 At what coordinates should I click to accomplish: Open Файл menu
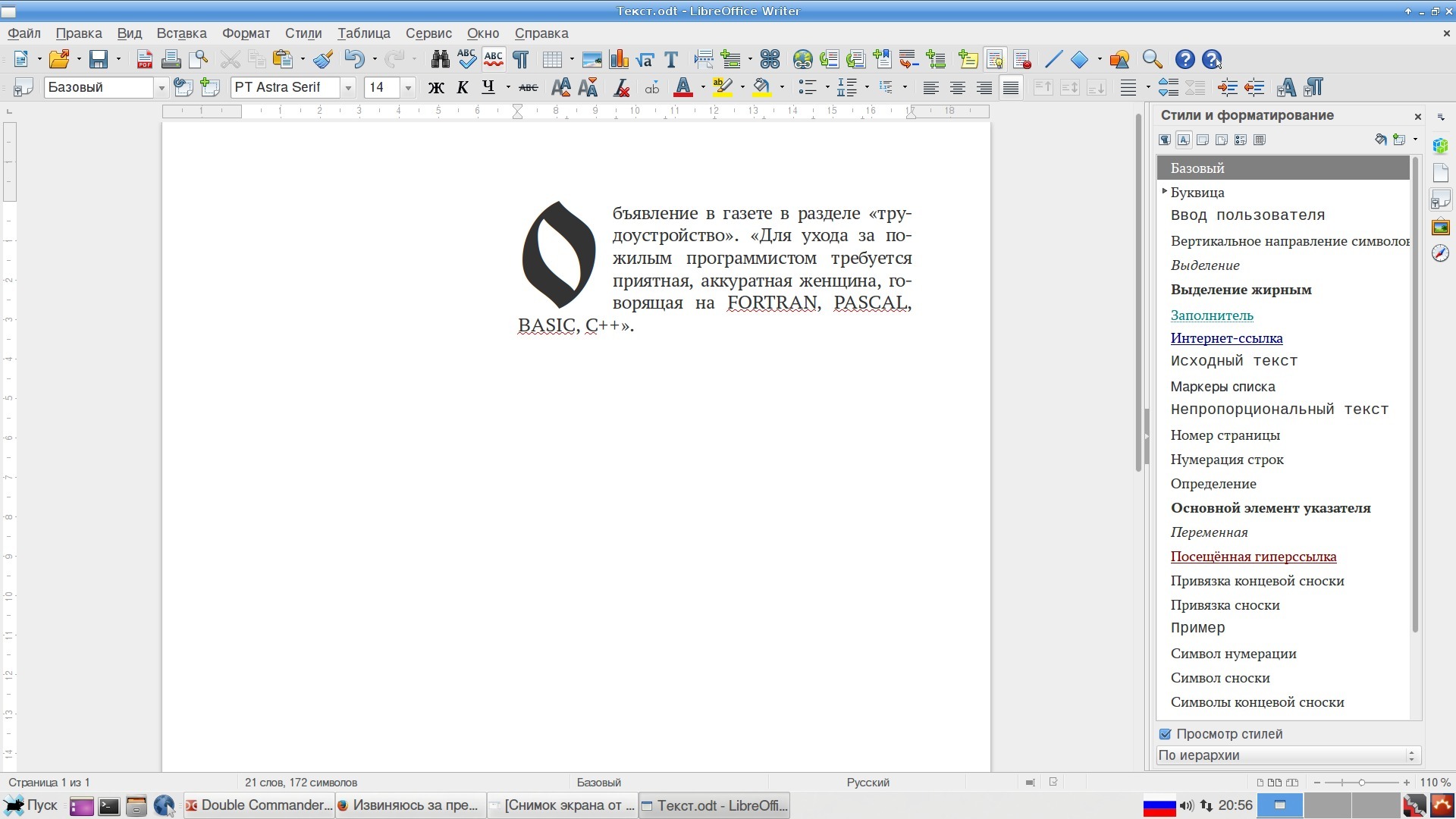[24, 33]
